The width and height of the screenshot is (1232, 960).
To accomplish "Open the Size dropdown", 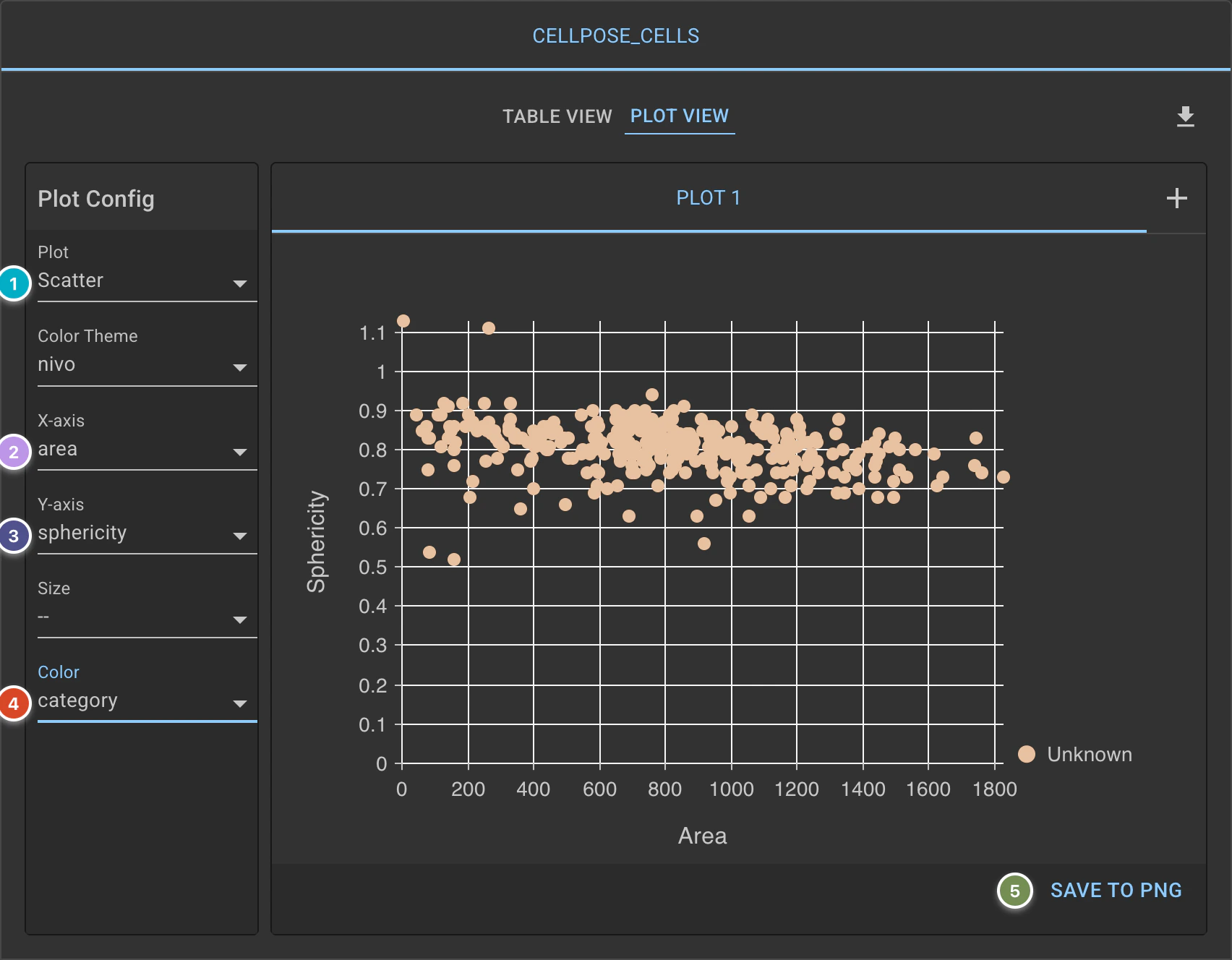I will click(x=147, y=617).
